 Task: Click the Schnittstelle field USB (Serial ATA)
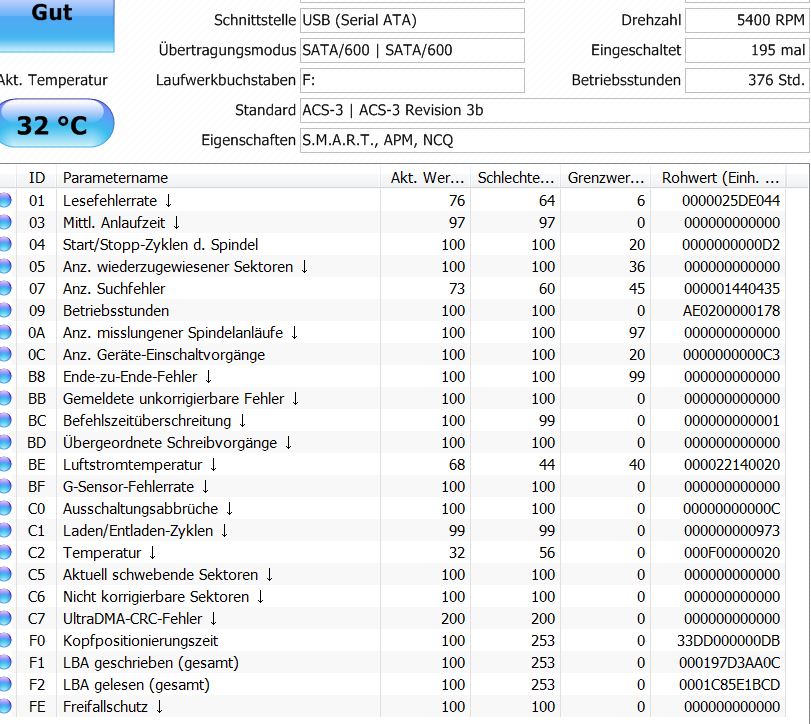[412, 20]
